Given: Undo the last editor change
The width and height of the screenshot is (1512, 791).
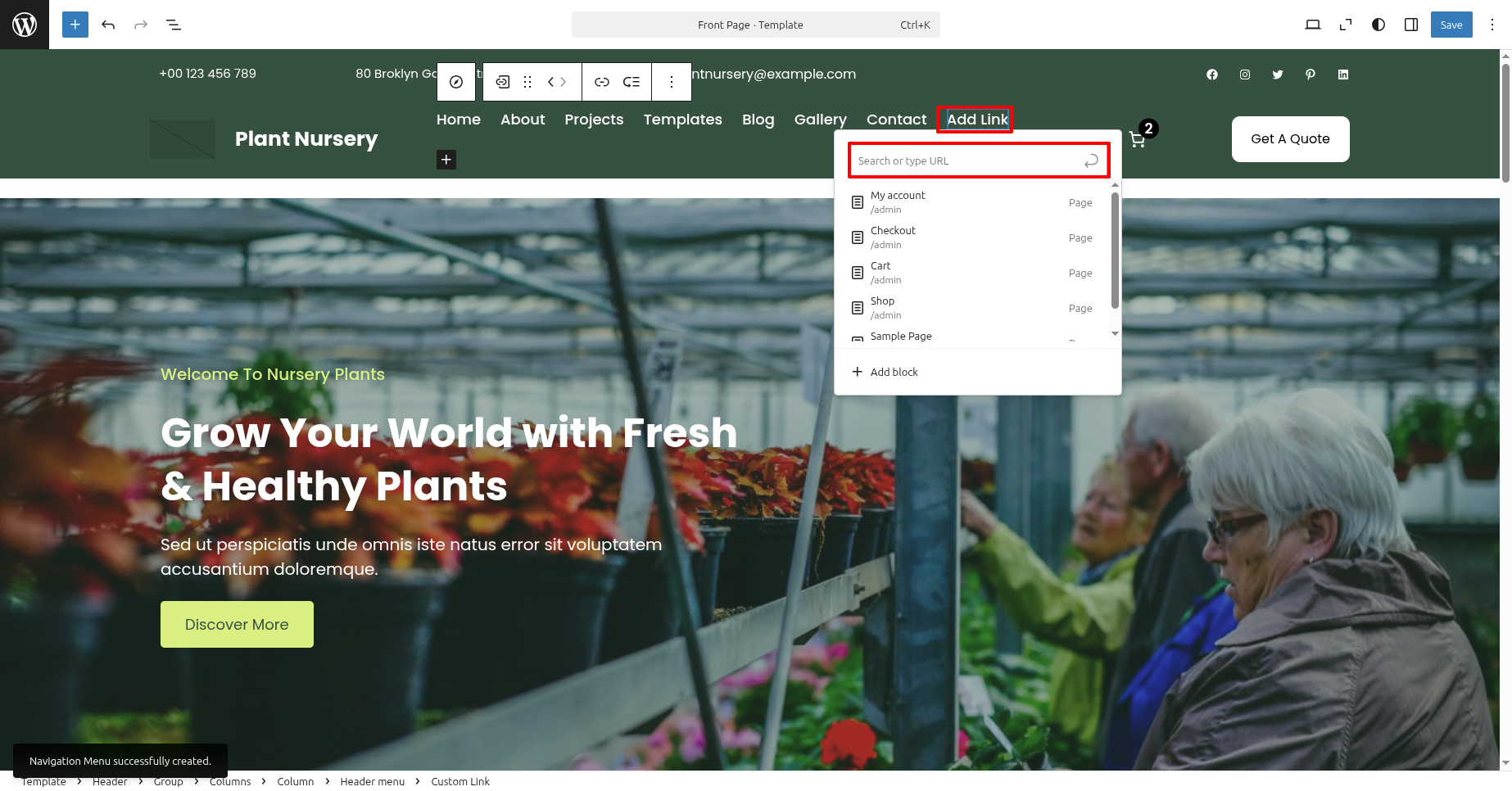Looking at the screenshot, I should pos(108,25).
